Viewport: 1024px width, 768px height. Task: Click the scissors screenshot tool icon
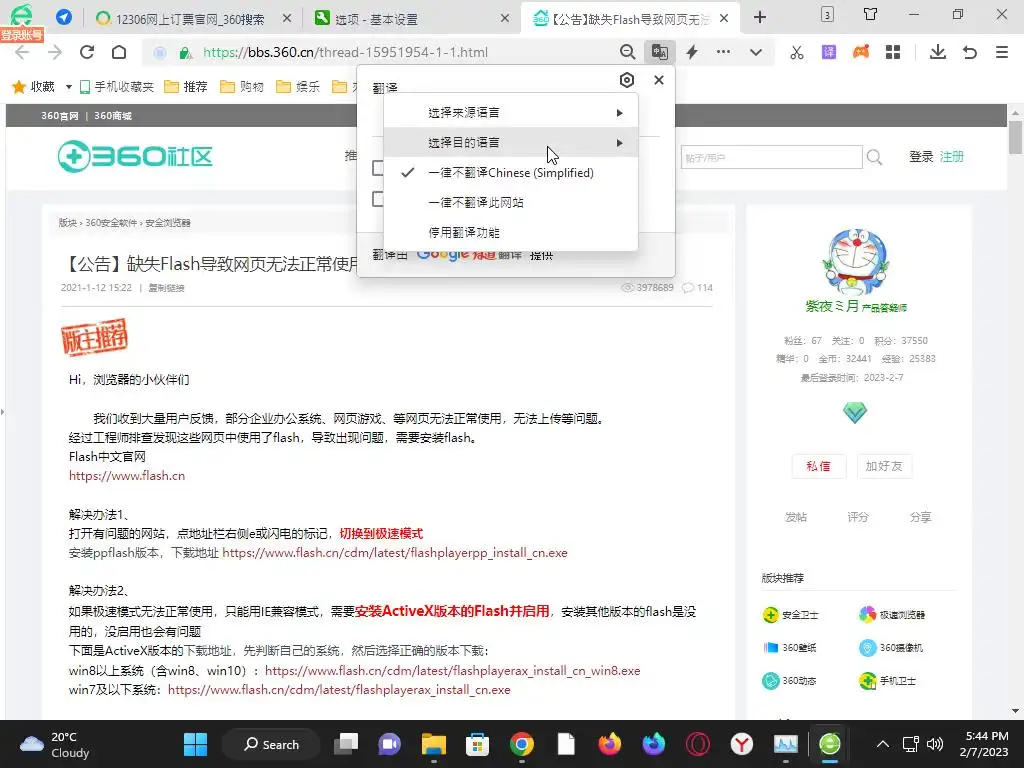point(797,52)
